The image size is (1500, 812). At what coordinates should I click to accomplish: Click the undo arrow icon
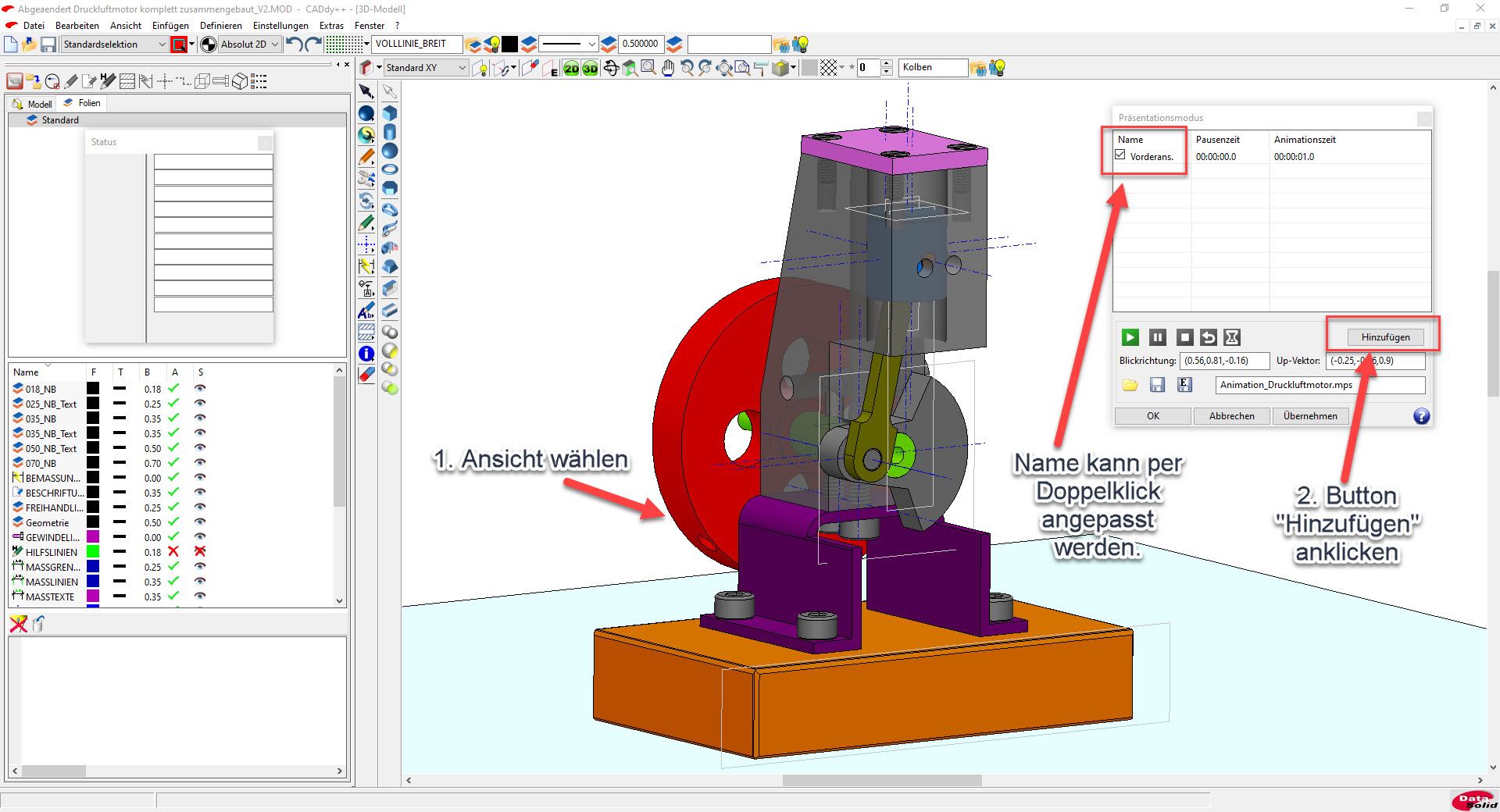click(294, 45)
